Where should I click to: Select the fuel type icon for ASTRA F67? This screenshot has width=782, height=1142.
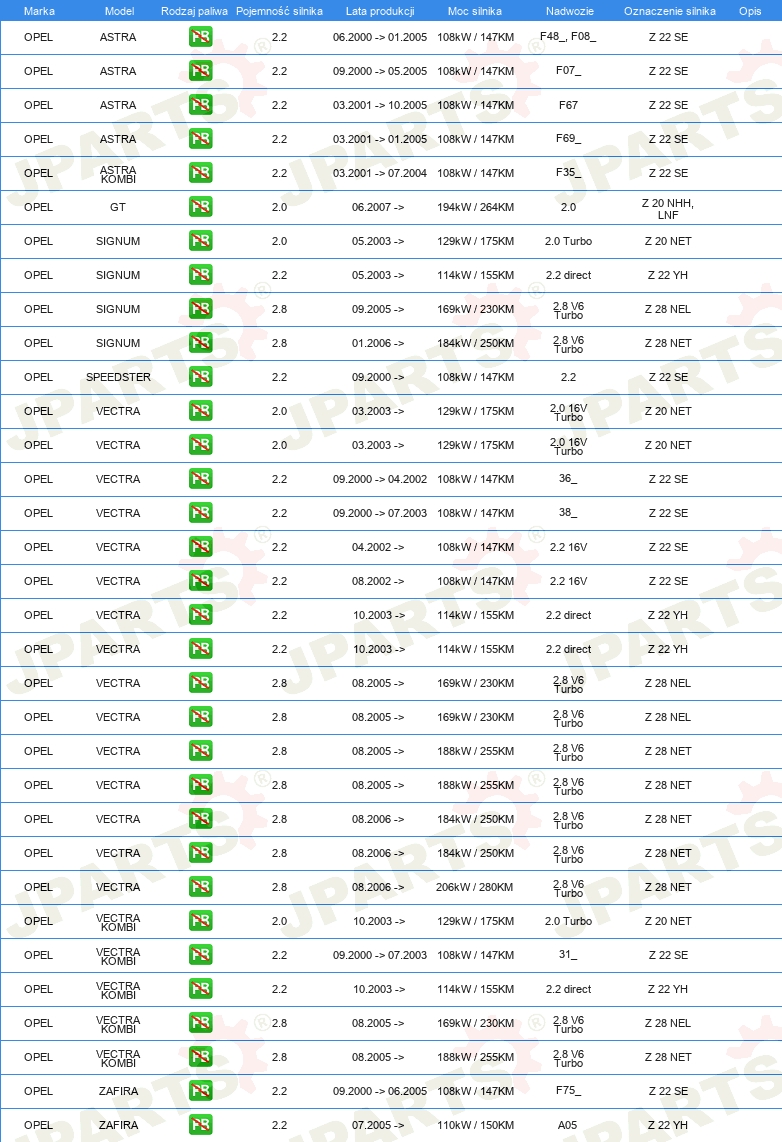click(x=200, y=105)
